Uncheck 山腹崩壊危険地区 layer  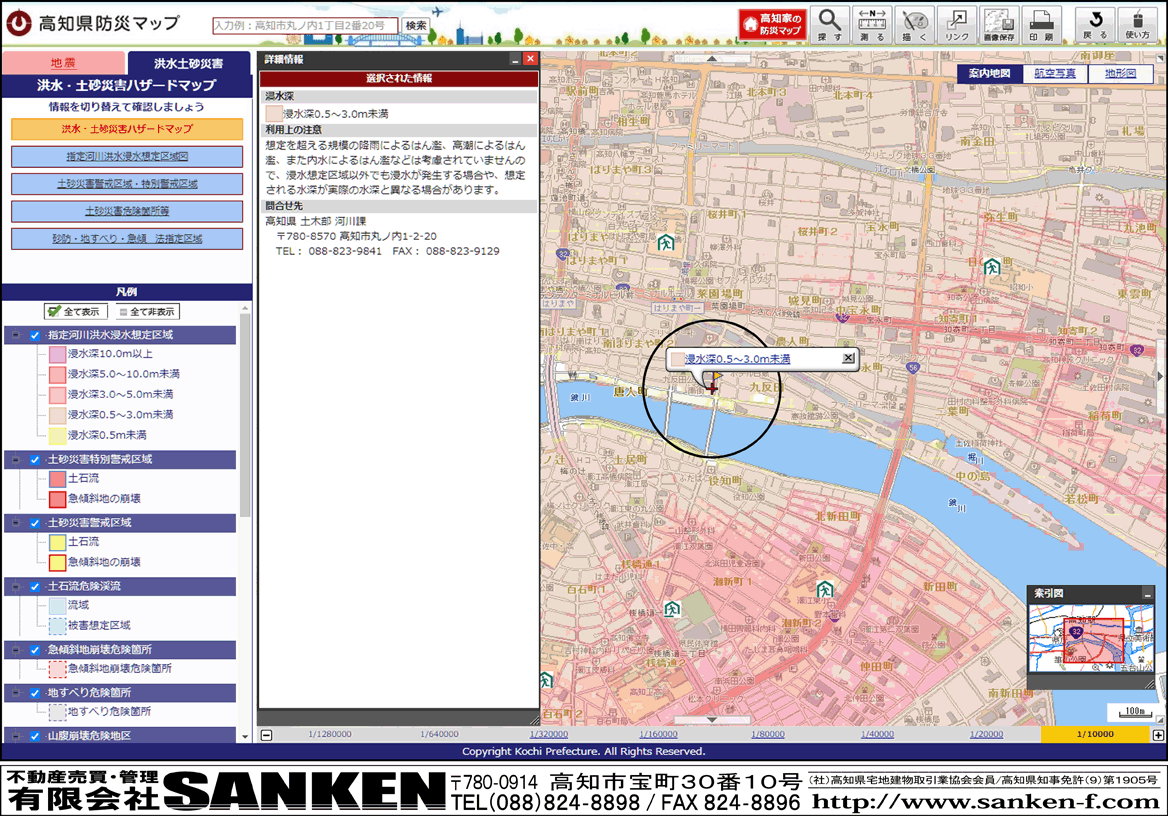click(35, 736)
